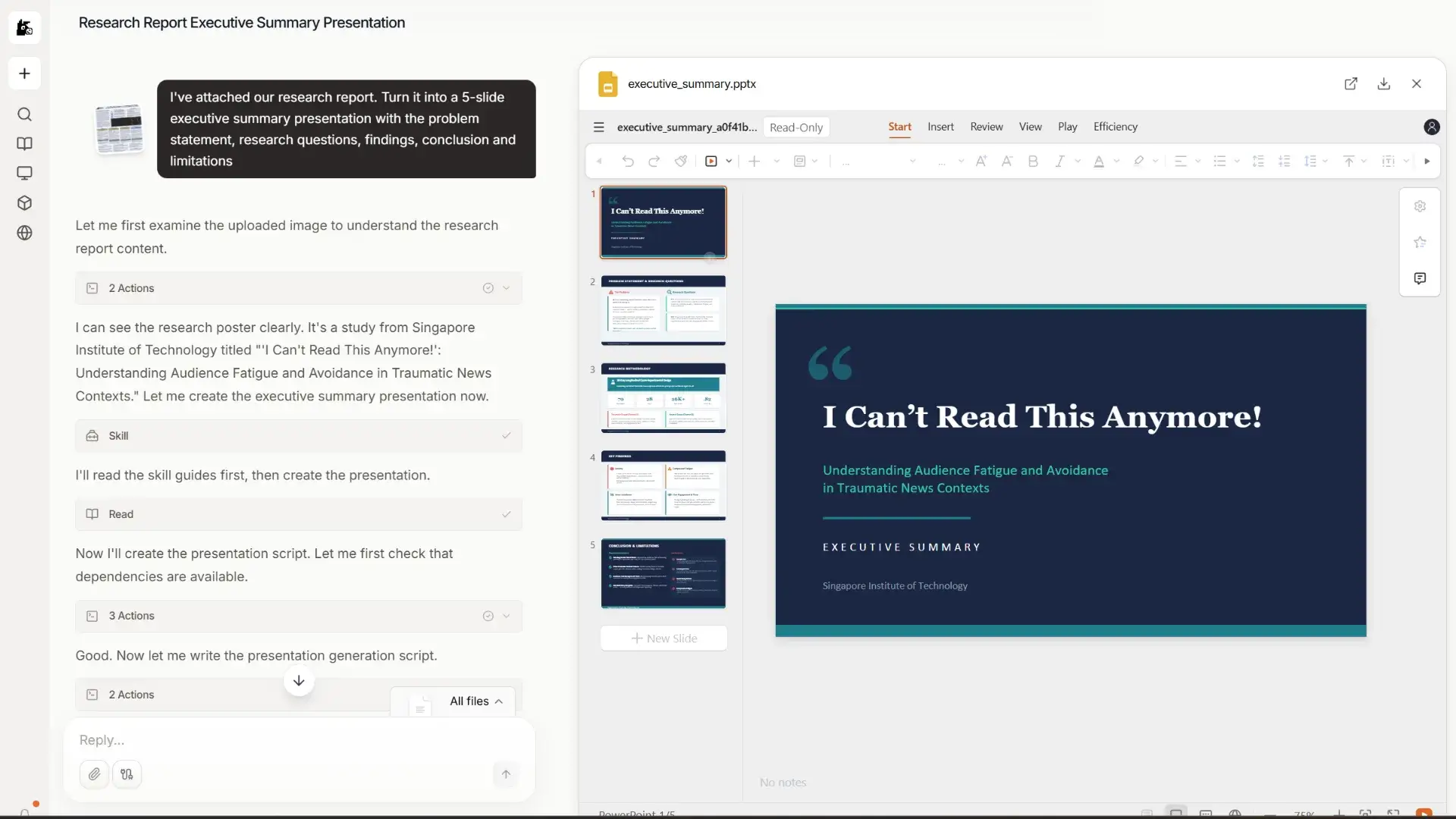
Task: Expand slide layout dropdown arrow
Action: (815, 162)
